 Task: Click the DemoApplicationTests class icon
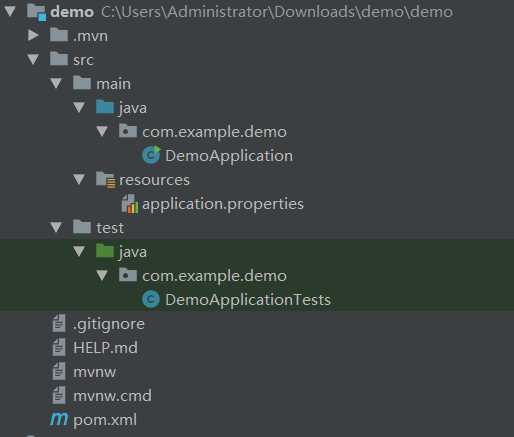click(151, 299)
